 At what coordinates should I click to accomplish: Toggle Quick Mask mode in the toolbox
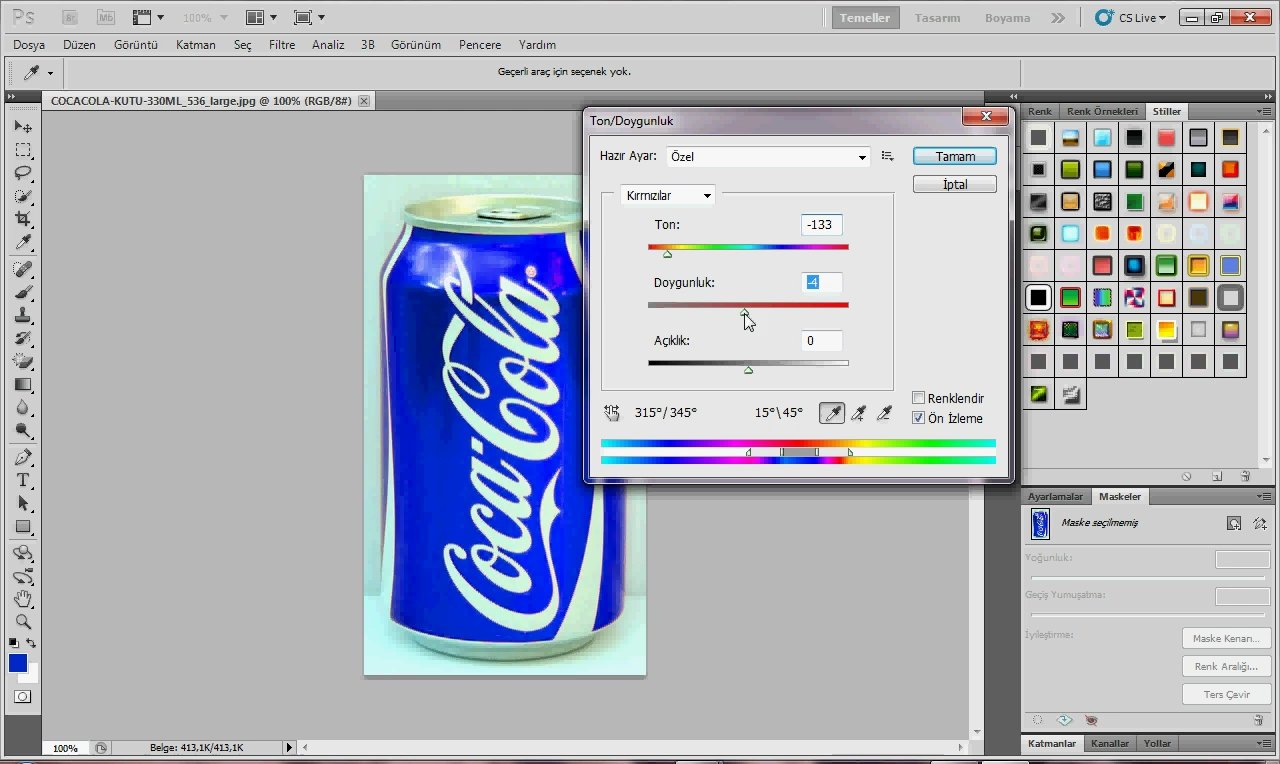pyautogui.click(x=23, y=696)
